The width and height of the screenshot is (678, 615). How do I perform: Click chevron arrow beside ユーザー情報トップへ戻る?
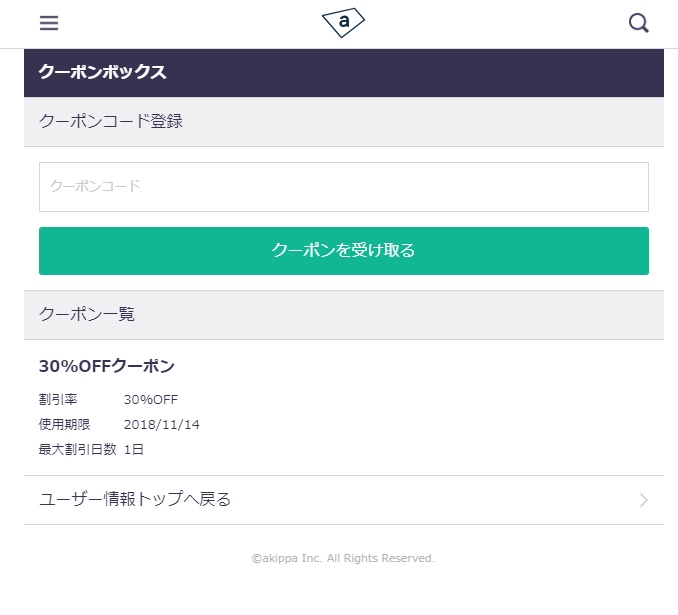click(x=644, y=500)
